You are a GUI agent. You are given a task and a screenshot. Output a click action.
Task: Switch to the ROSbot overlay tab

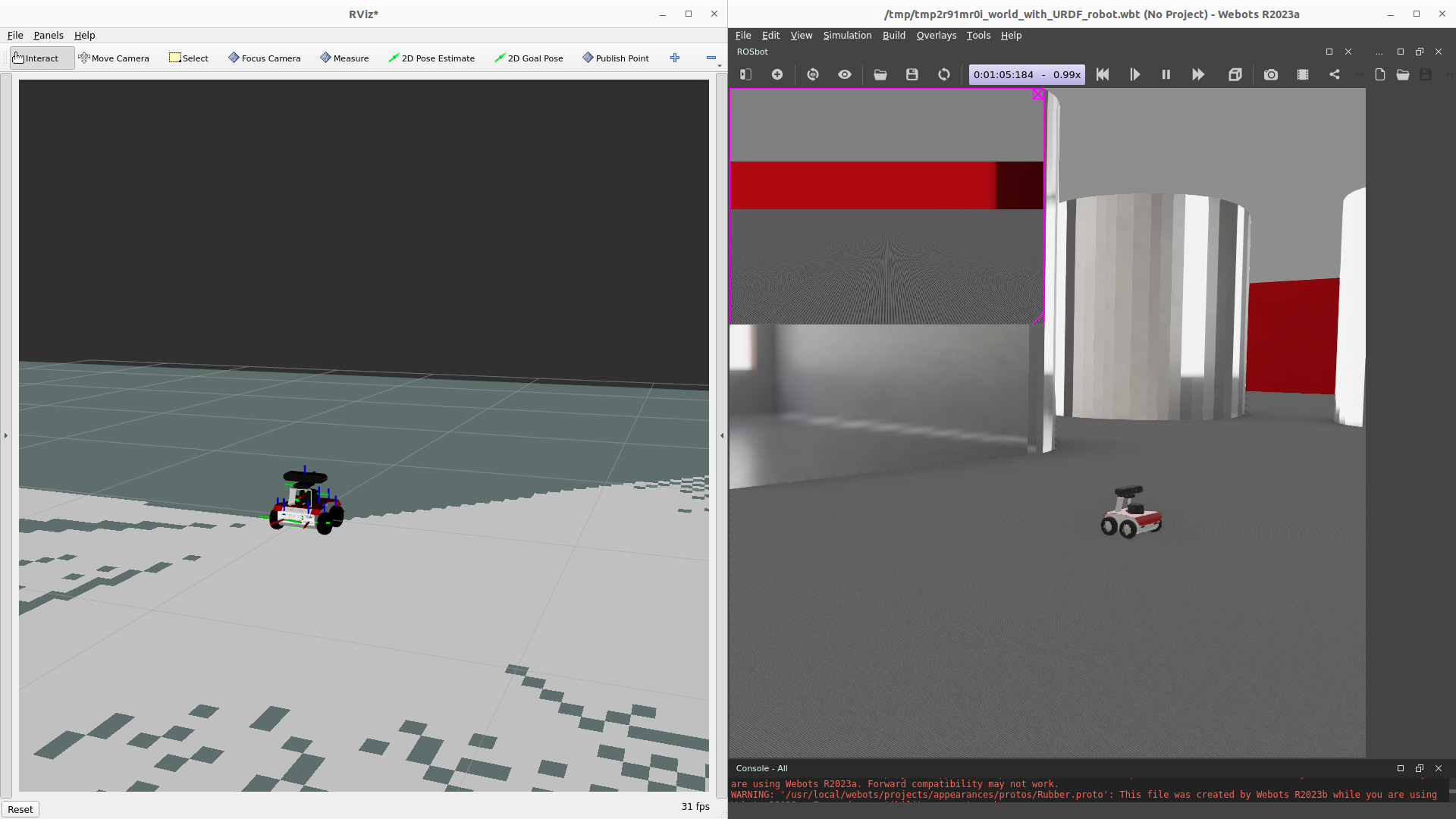752,52
